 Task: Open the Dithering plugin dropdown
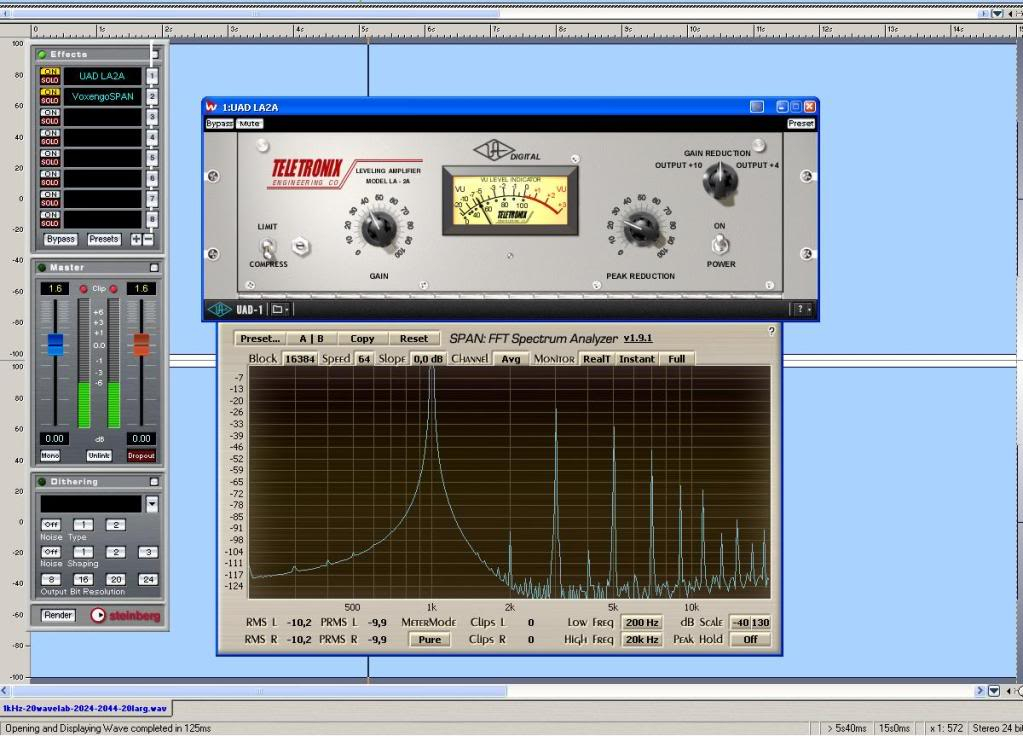tap(152, 504)
